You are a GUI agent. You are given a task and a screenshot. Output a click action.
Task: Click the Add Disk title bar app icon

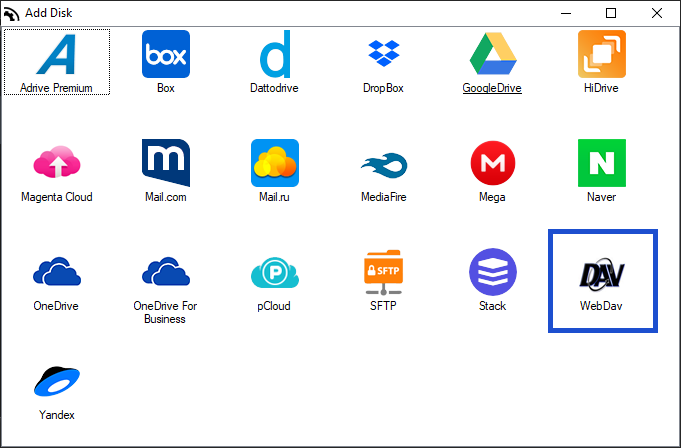pos(11,13)
